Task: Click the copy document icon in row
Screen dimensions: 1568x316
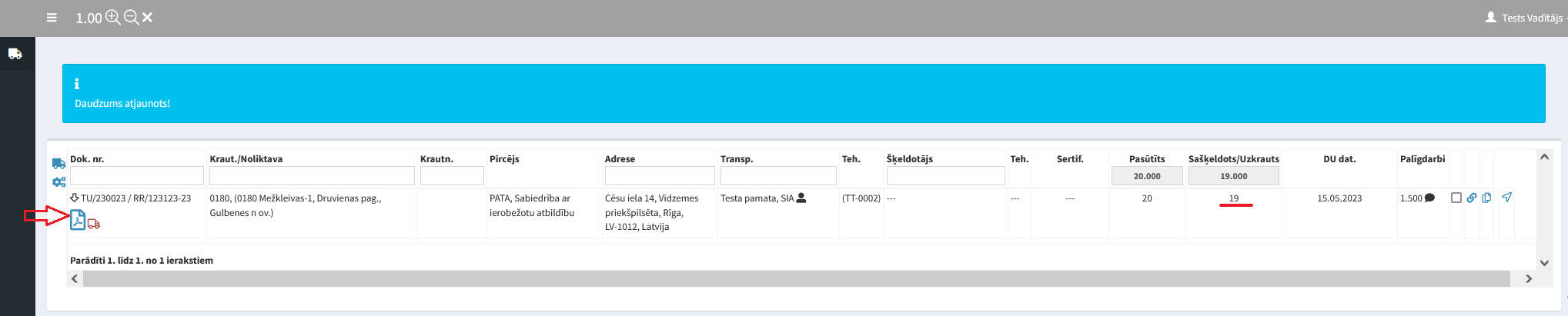Action: pos(1486,198)
